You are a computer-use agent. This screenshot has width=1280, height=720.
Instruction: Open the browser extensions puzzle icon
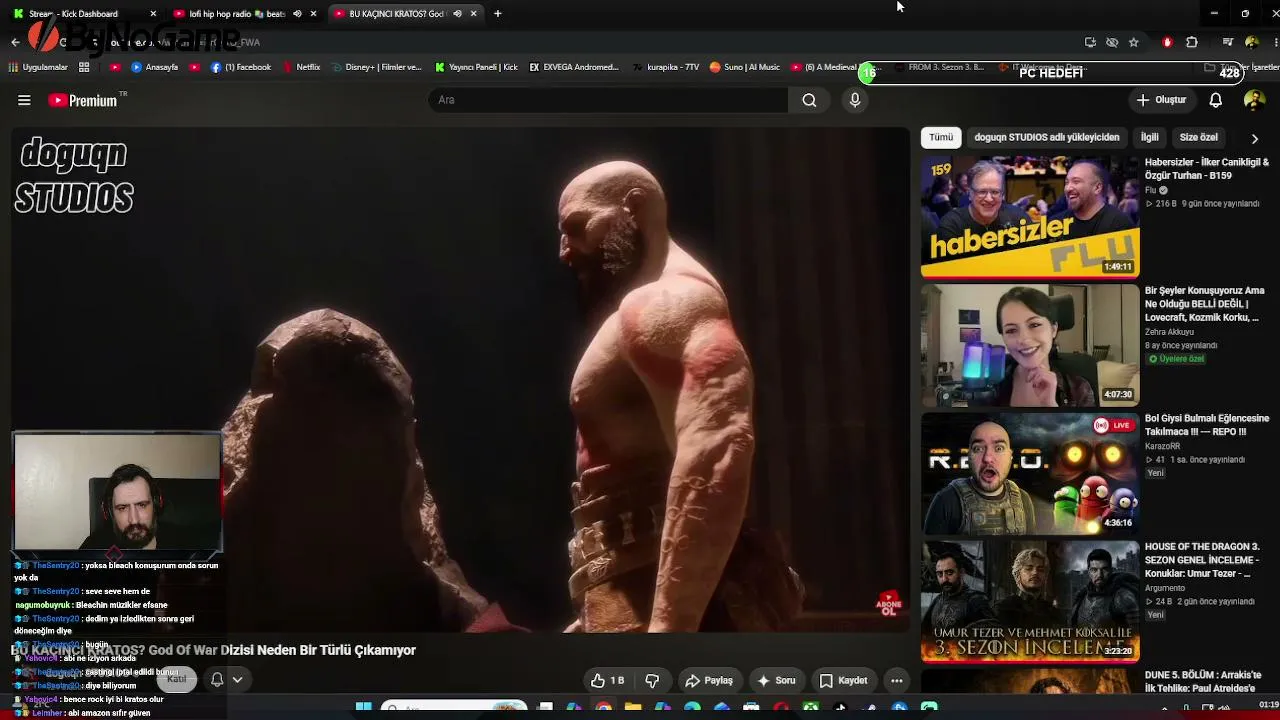coord(1192,42)
